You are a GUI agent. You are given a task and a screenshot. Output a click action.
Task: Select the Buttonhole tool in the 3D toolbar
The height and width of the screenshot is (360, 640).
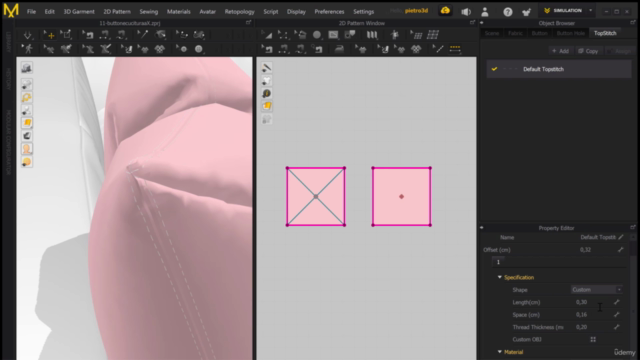tap(198, 49)
